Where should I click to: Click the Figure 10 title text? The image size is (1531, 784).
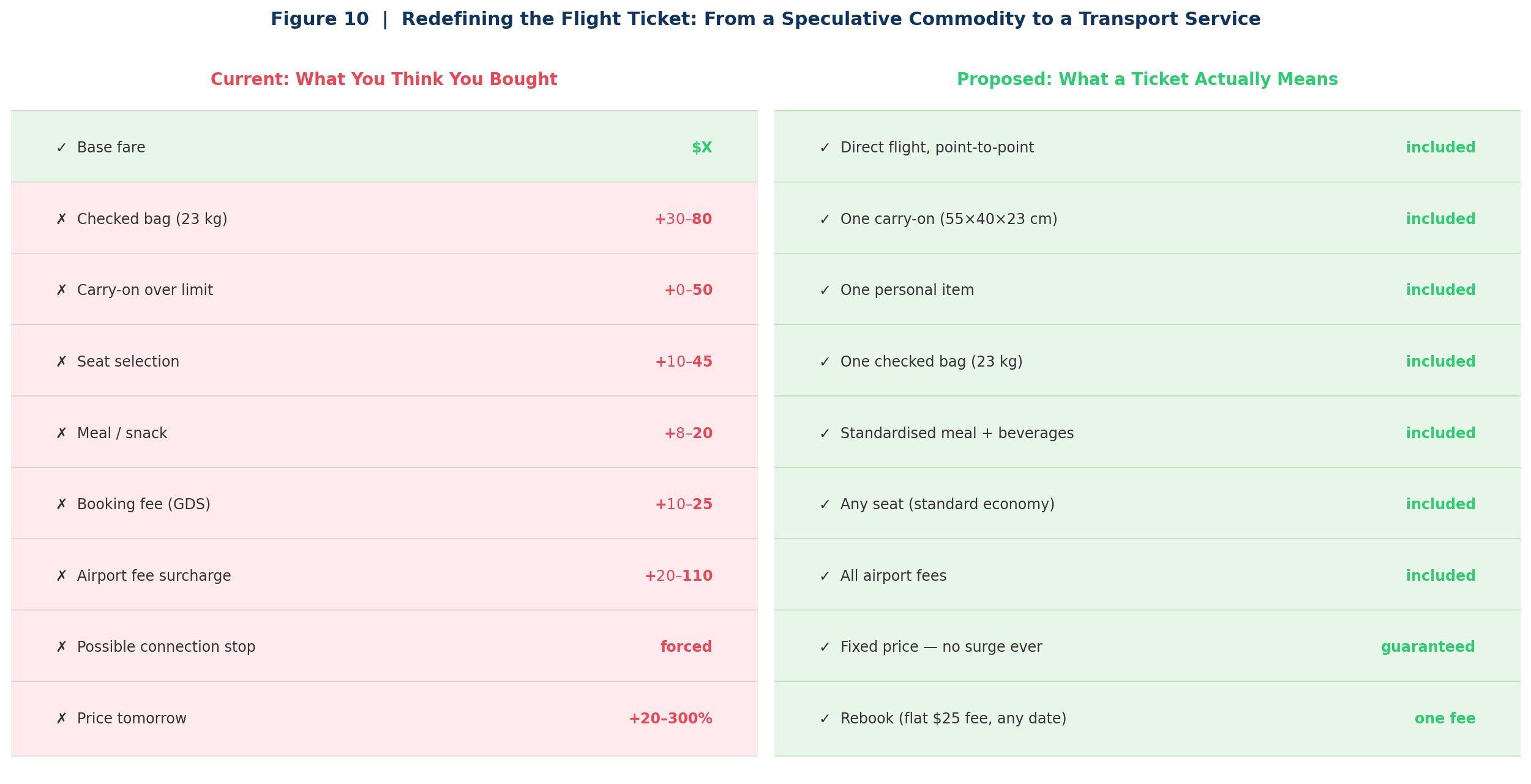[765, 20]
